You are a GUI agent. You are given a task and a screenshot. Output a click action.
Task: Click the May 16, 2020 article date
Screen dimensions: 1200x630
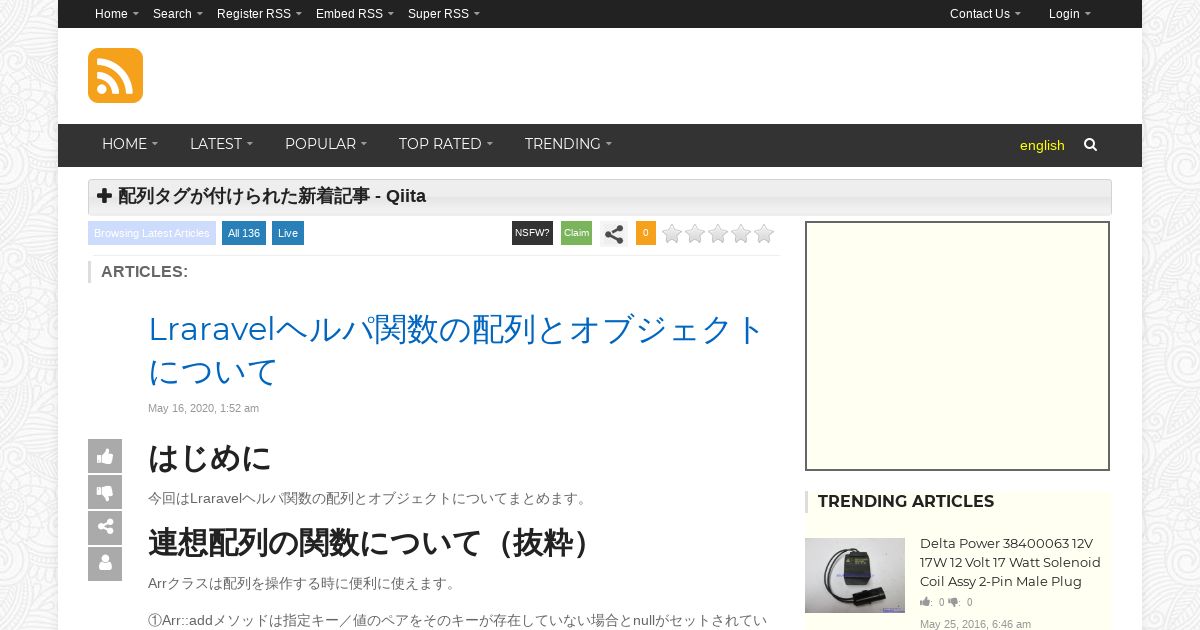[203, 408]
